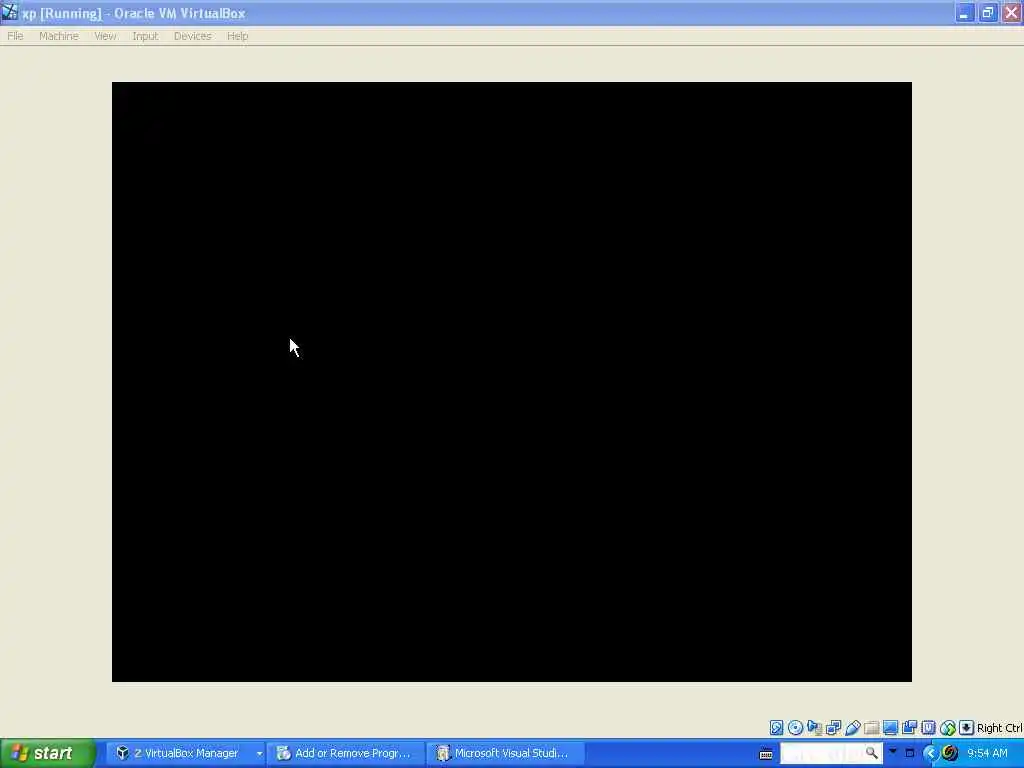Restore down the VirtualBox VM window
1024x768 pixels.
point(987,12)
